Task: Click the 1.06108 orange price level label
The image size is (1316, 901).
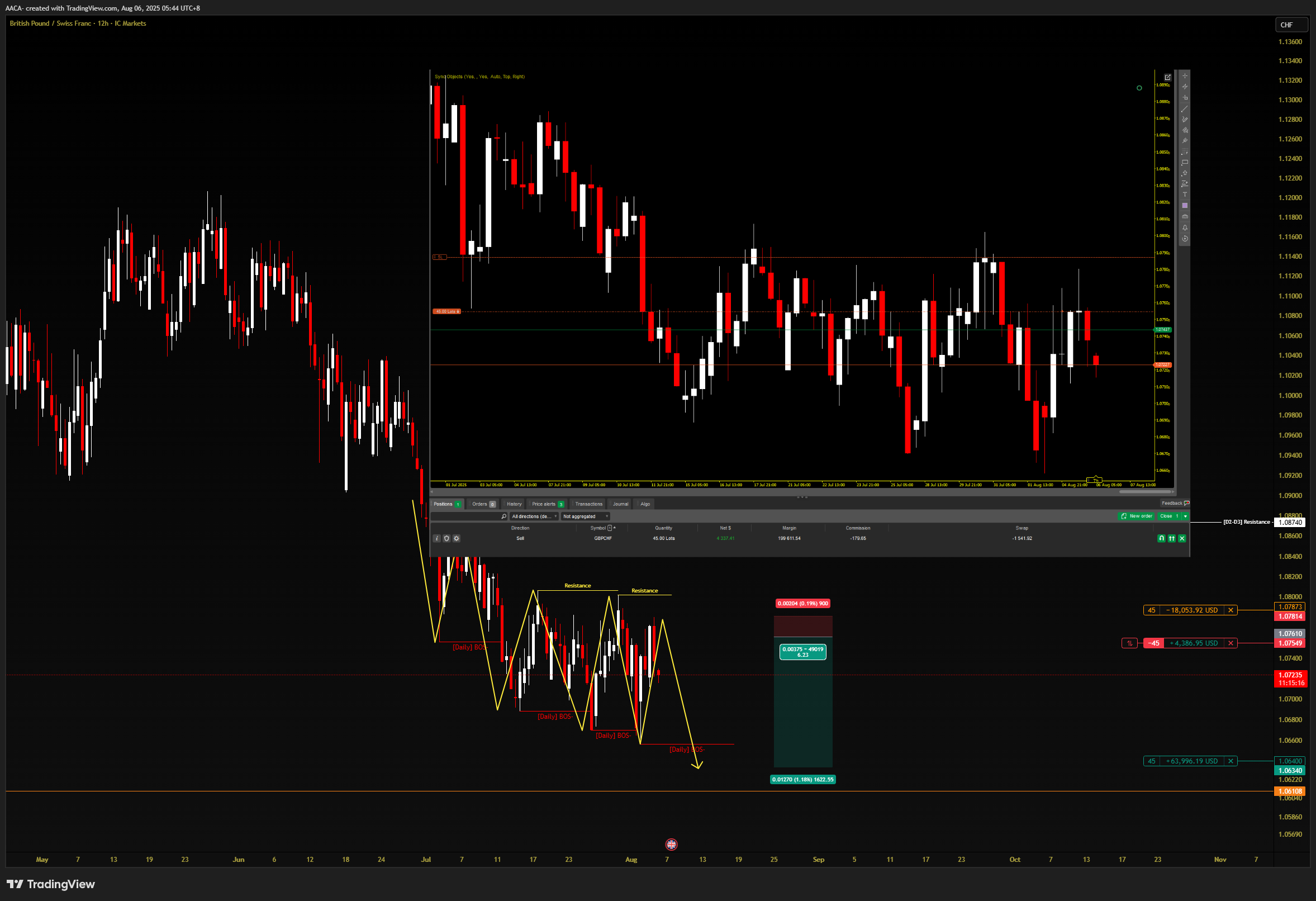Action: 1290,791
